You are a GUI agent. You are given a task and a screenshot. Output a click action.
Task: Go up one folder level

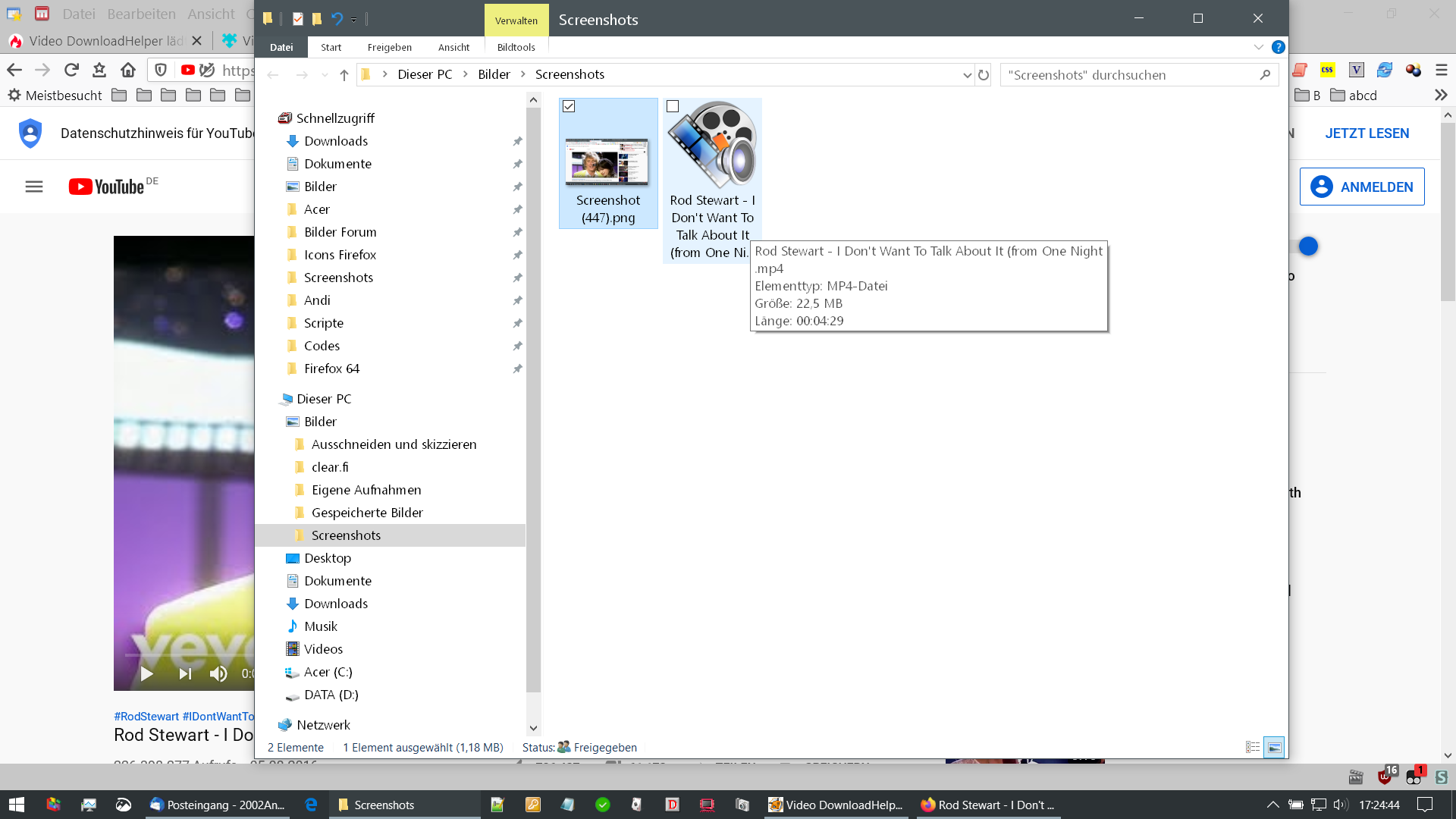pyautogui.click(x=344, y=75)
